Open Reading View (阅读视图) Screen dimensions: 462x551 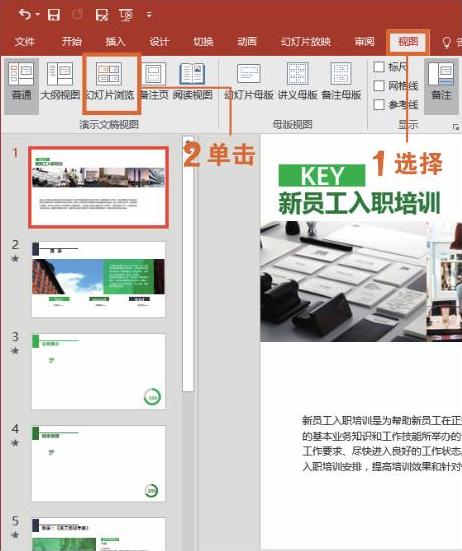192,82
